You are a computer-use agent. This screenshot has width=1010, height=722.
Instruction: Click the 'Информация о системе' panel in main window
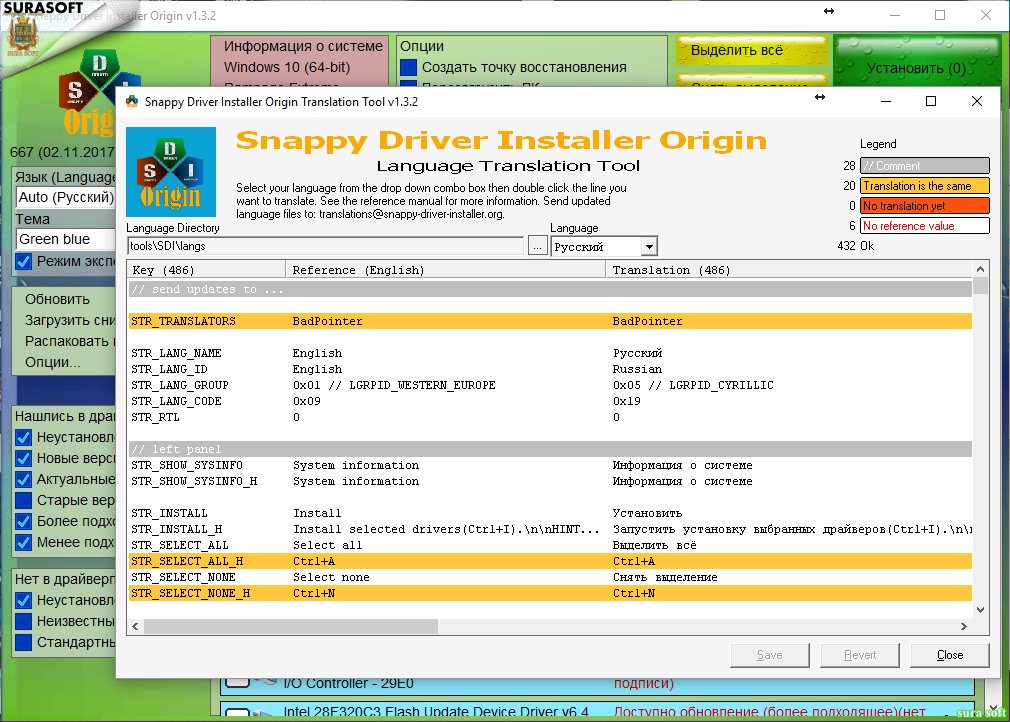[300, 61]
